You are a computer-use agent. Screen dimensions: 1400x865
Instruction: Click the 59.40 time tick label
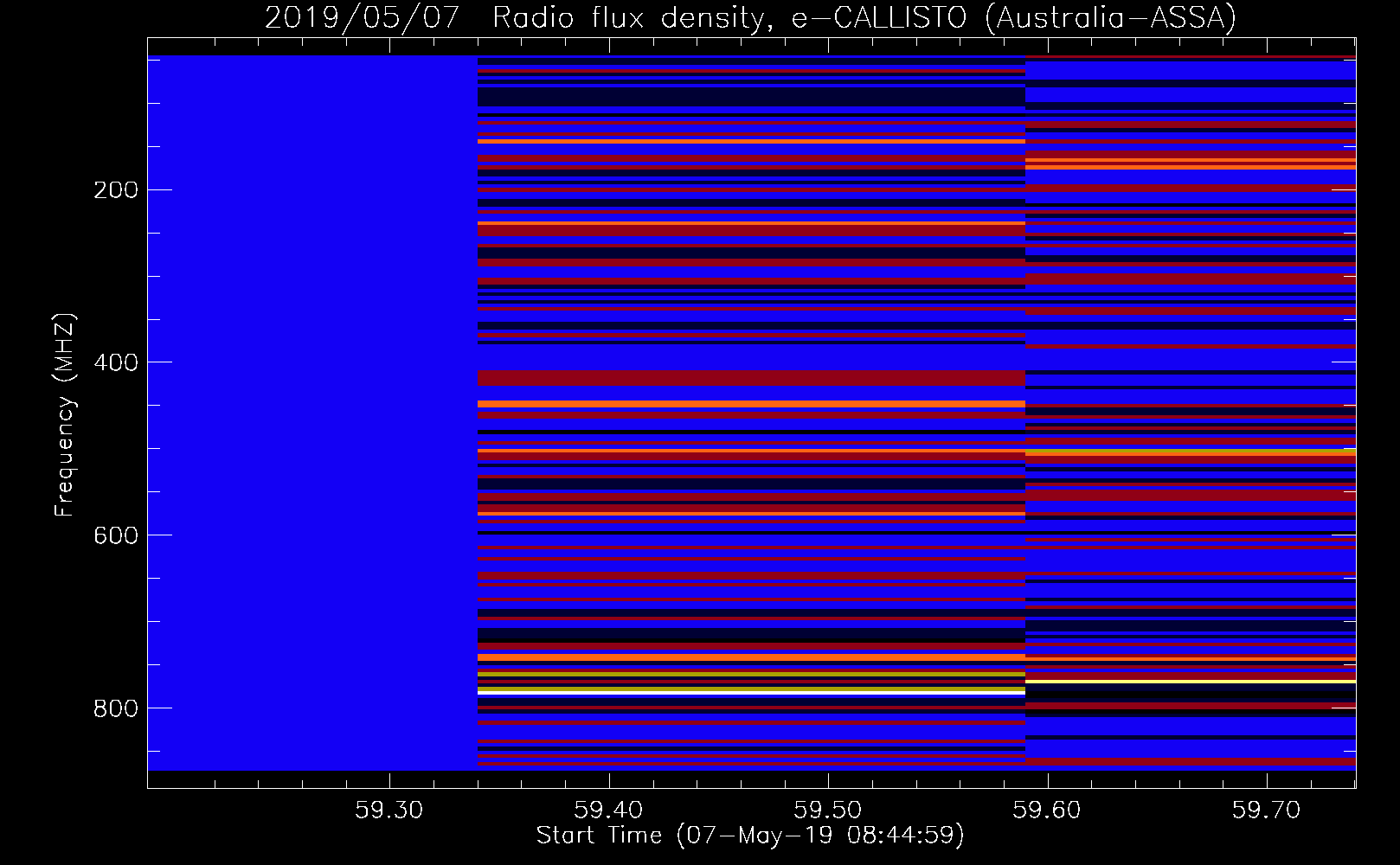[609, 811]
